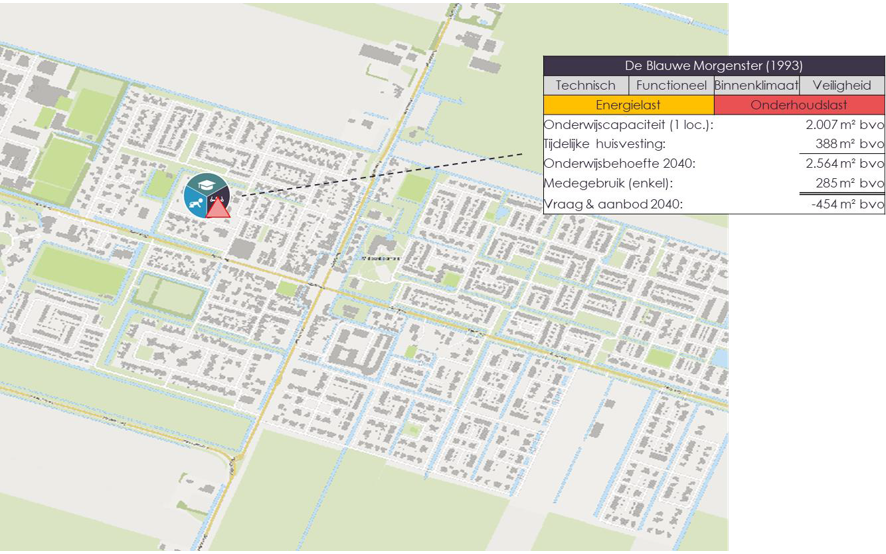Screen dimensions: 886x554
Task: Click the orange Energielast indicator
Action: coord(628,105)
